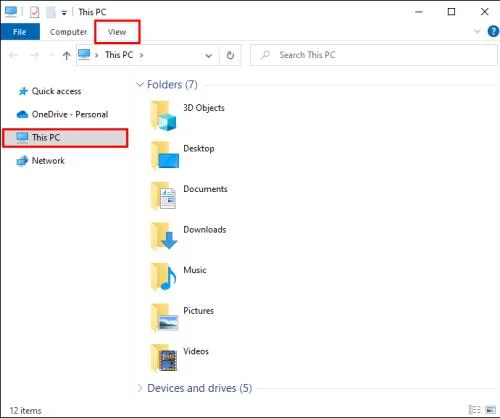Click the refresh button beside address bar
The width and height of the screenshot is (500, 418).
point(230,55)
